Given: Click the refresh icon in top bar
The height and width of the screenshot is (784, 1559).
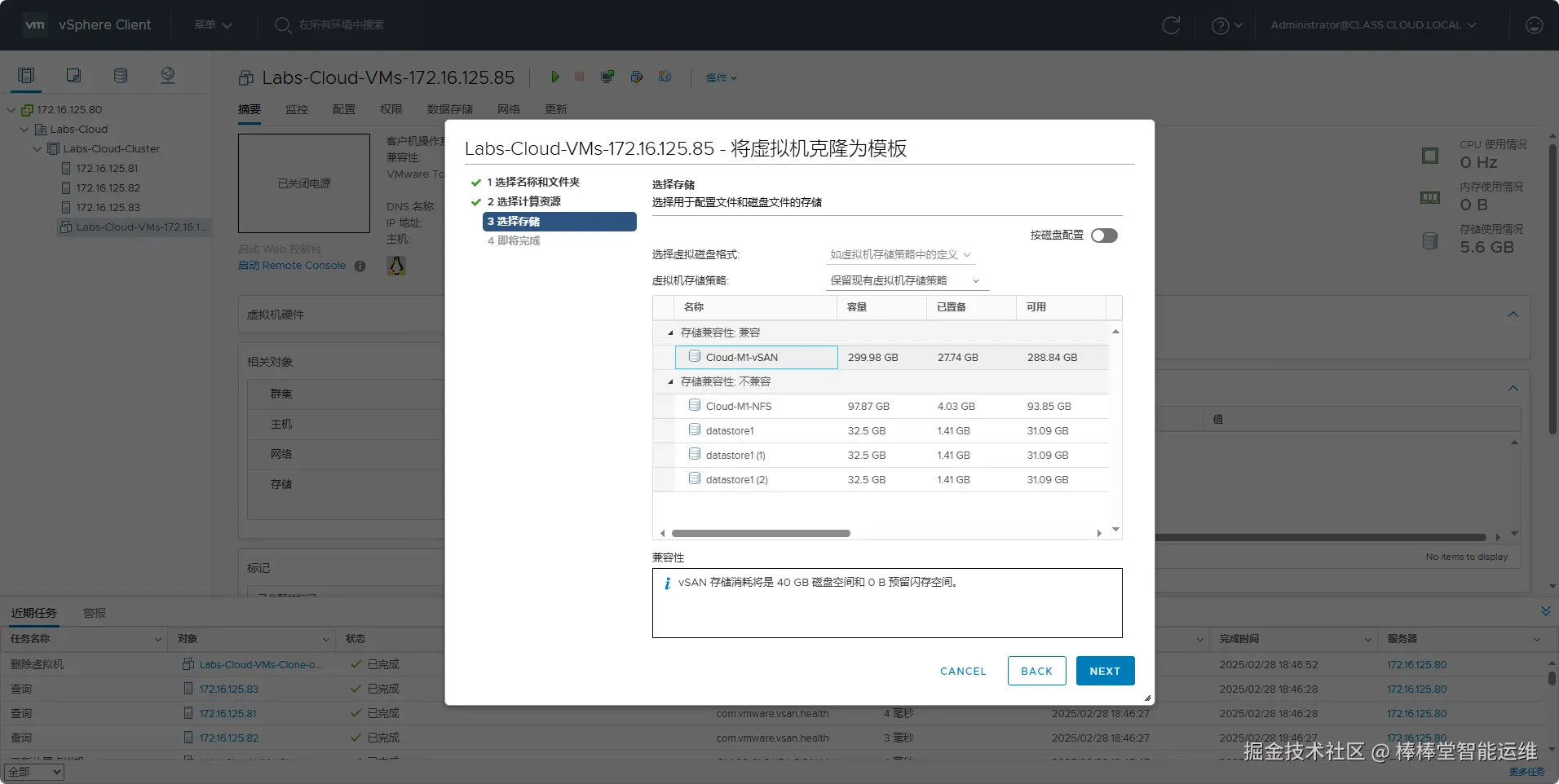Looking at the screenshot, I should pyautogui.click(x=1171, y=25).
